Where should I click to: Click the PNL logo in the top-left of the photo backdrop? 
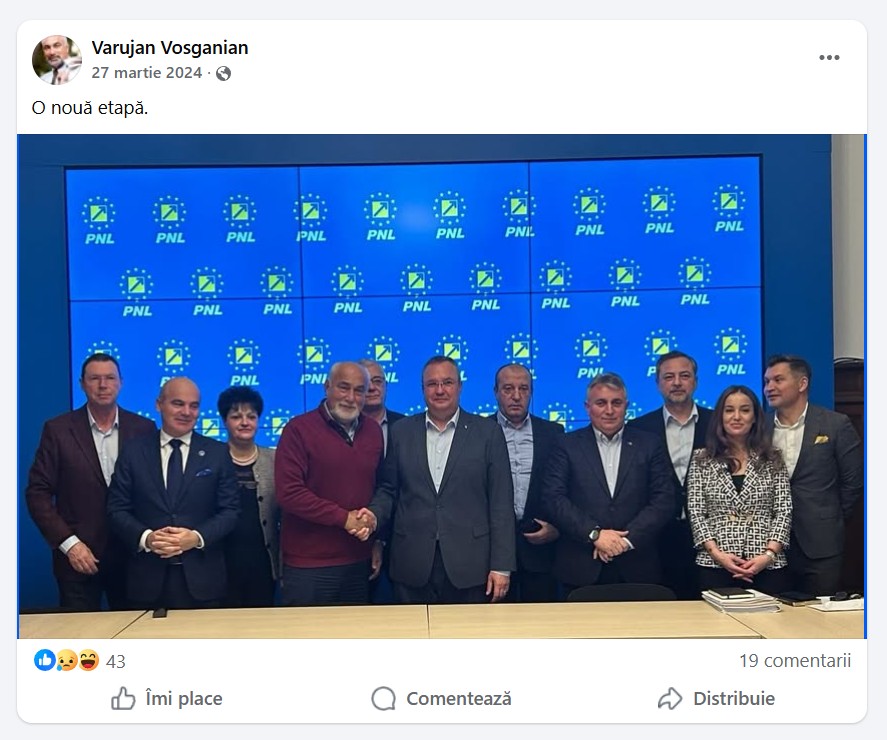(100, 221)
